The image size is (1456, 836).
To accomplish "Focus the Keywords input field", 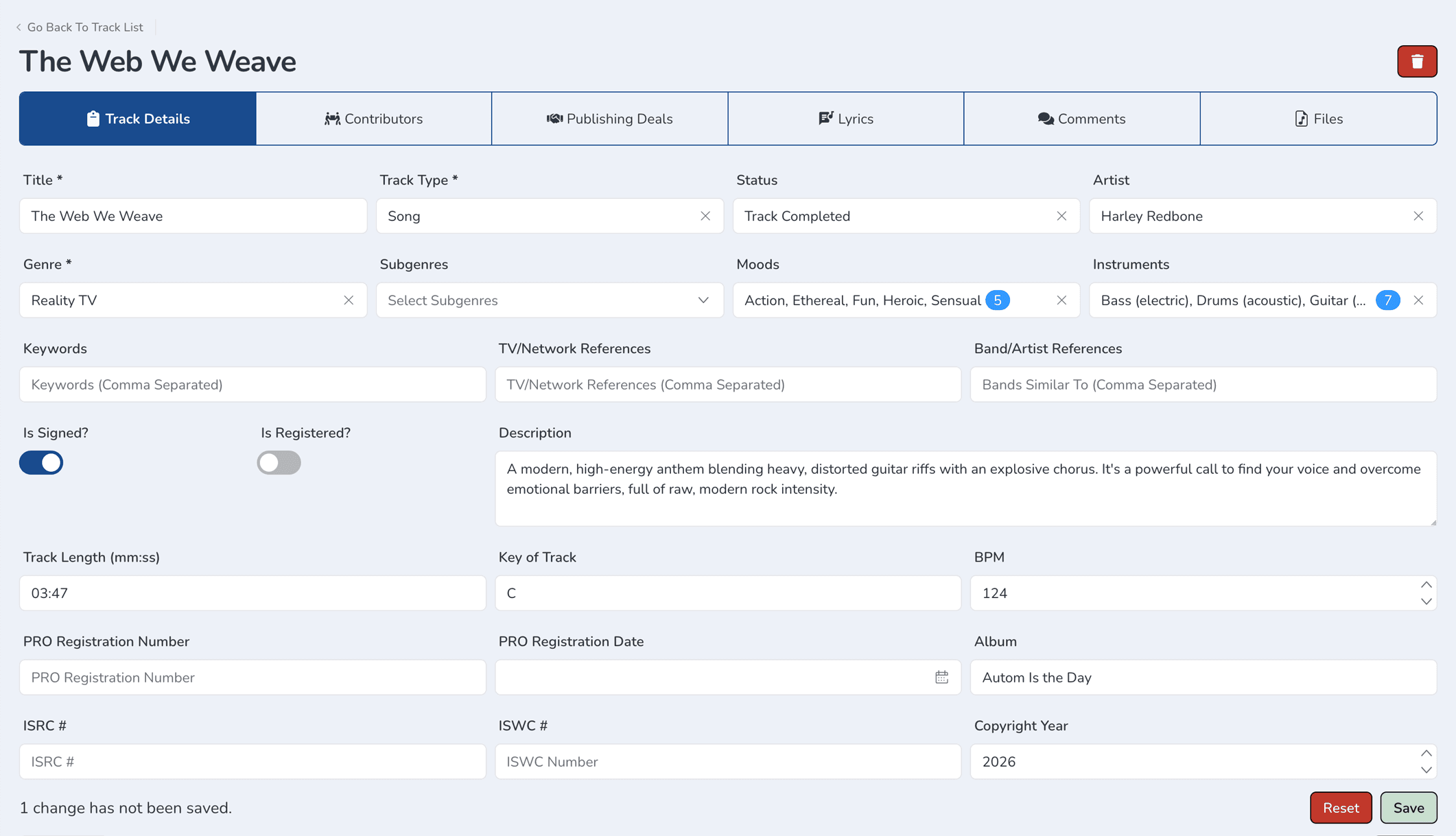I will pos(253,385).
